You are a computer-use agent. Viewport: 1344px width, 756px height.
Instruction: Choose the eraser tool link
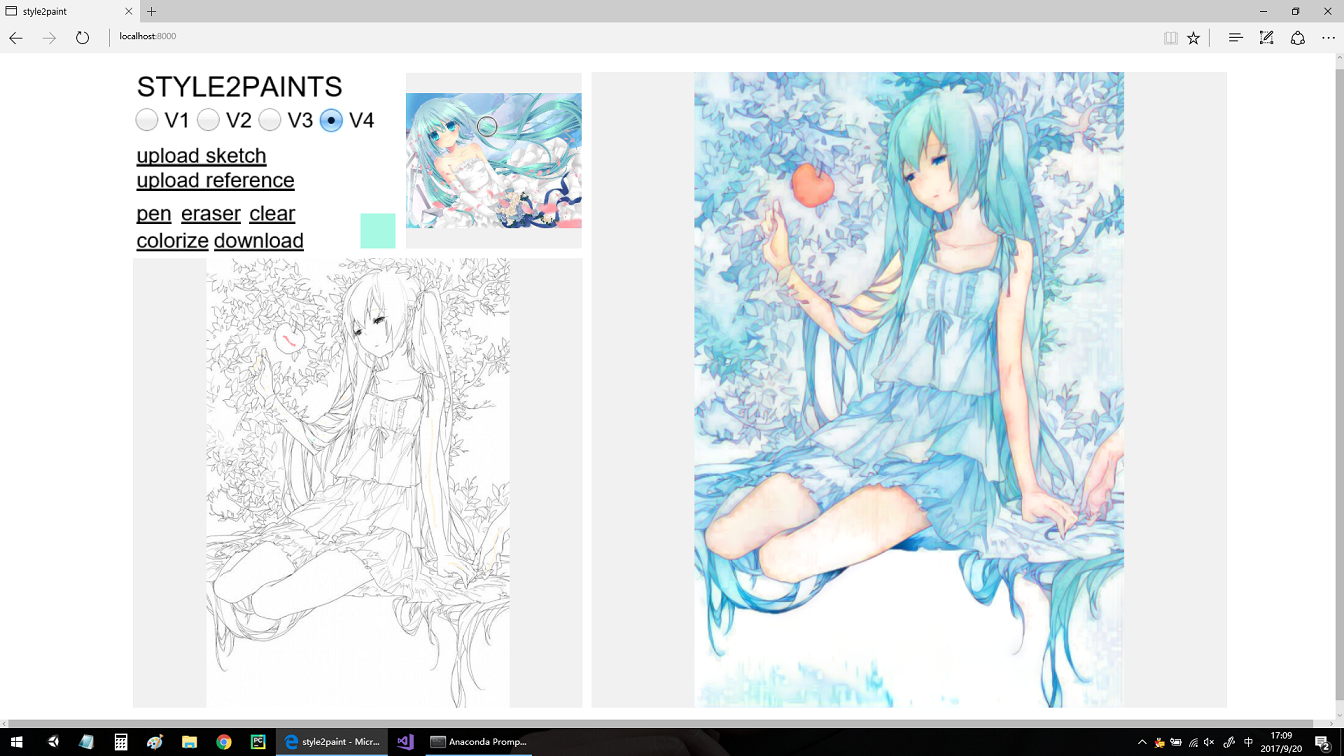tap(211, 214)
